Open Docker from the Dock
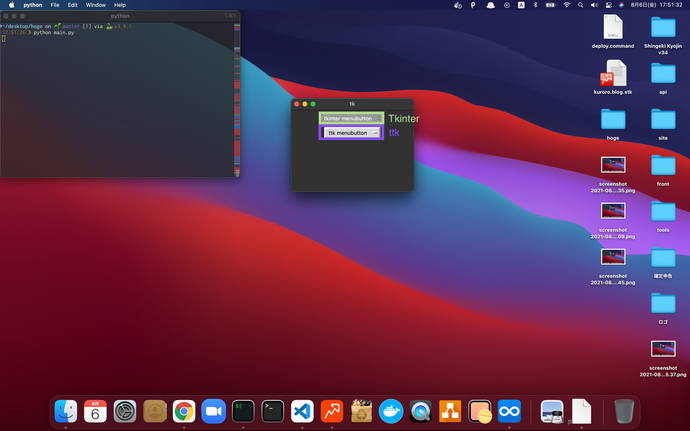690x431 pixels. tap(391, 411)
